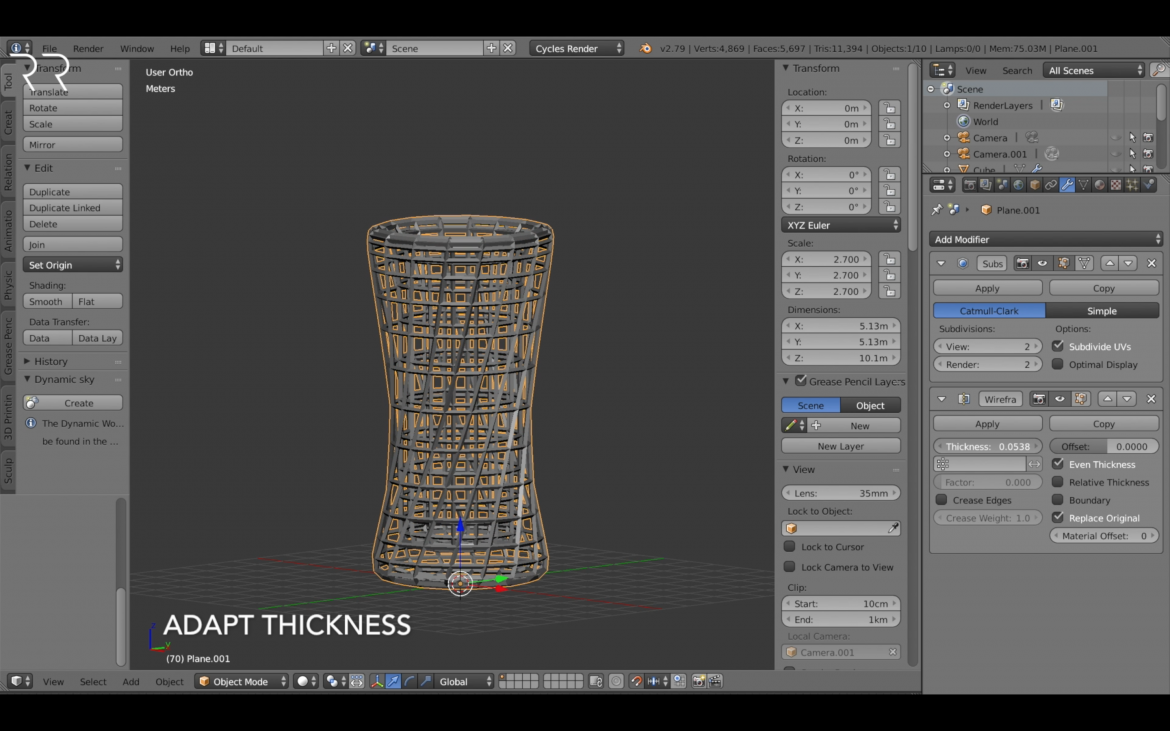1170x731 pixels.
Task: Click the Wireframe Thickness value slider
Action: click(x=987, y=446)
